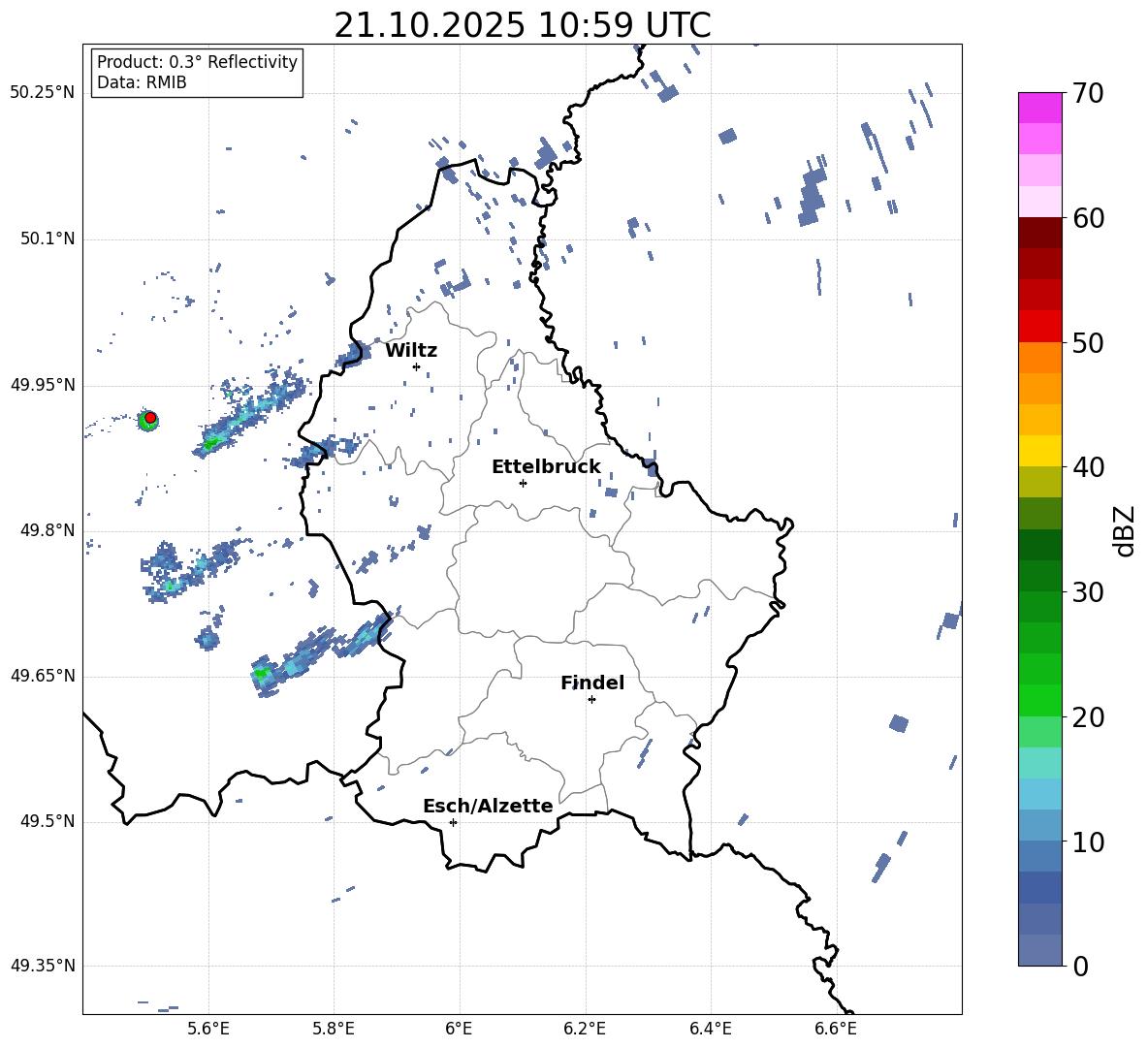Click the 50 tick on colorbar

(x=1088, y=343)
